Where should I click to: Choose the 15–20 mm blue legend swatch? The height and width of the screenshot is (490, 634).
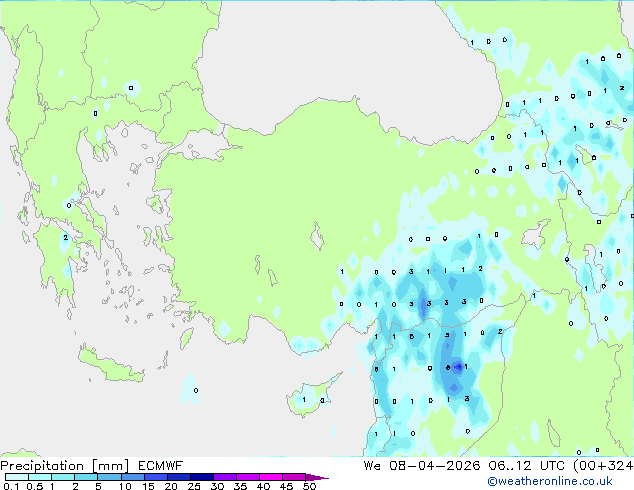click(x=155, y=477)
